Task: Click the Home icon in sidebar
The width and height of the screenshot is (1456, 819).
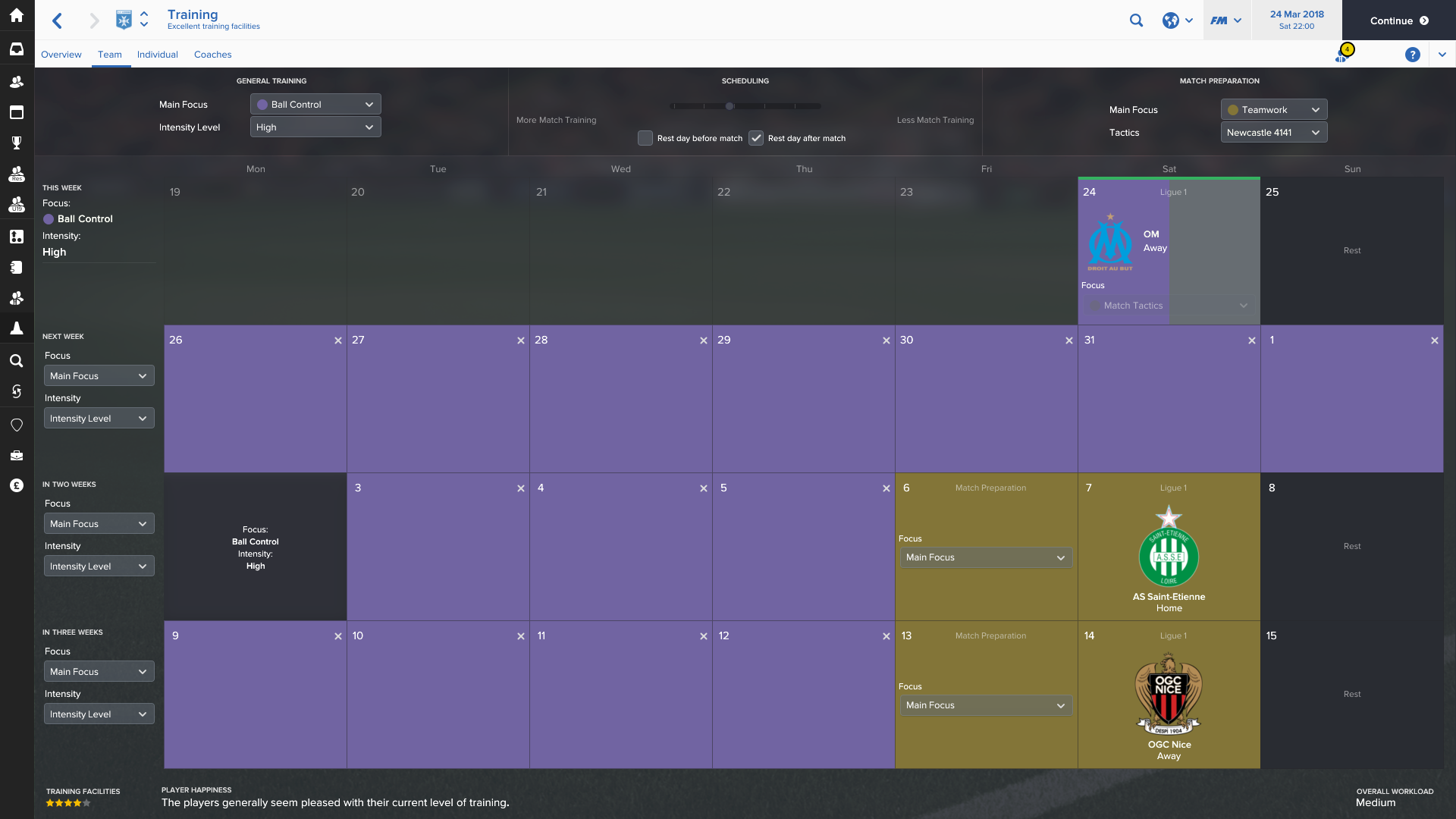Action: (17, 15)
